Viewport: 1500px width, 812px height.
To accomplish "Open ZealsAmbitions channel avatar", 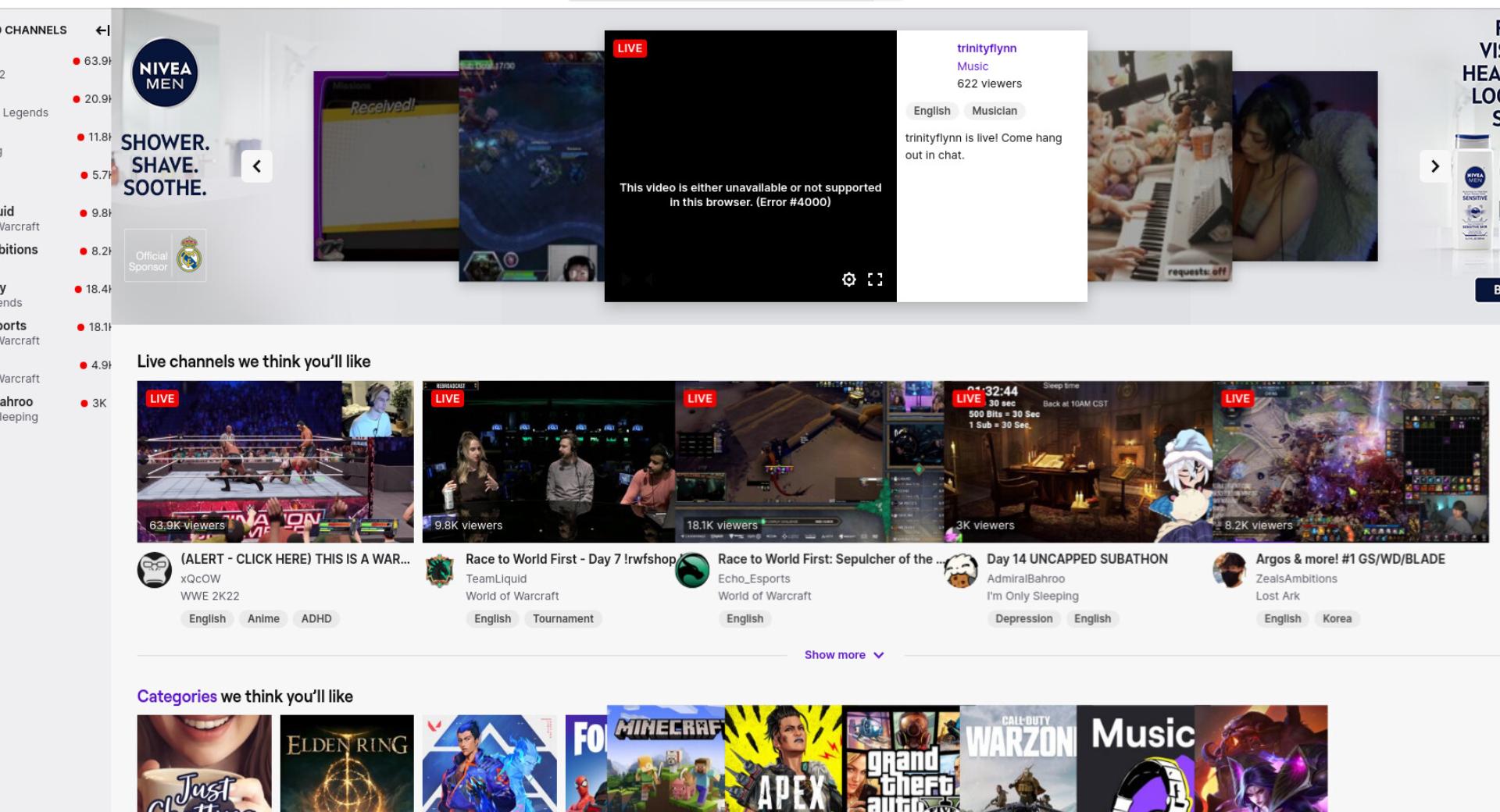I will (x=1230, y=570).
